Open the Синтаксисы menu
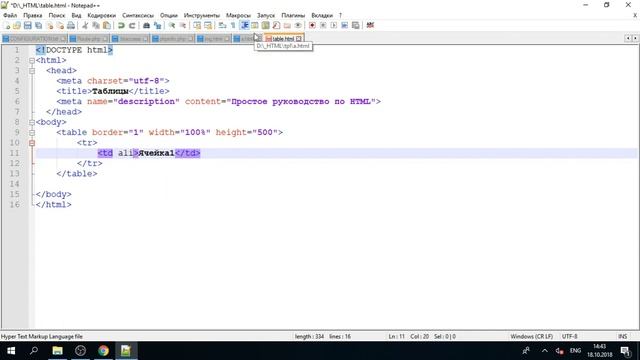The image size is (640, 360). coord(138,15)
